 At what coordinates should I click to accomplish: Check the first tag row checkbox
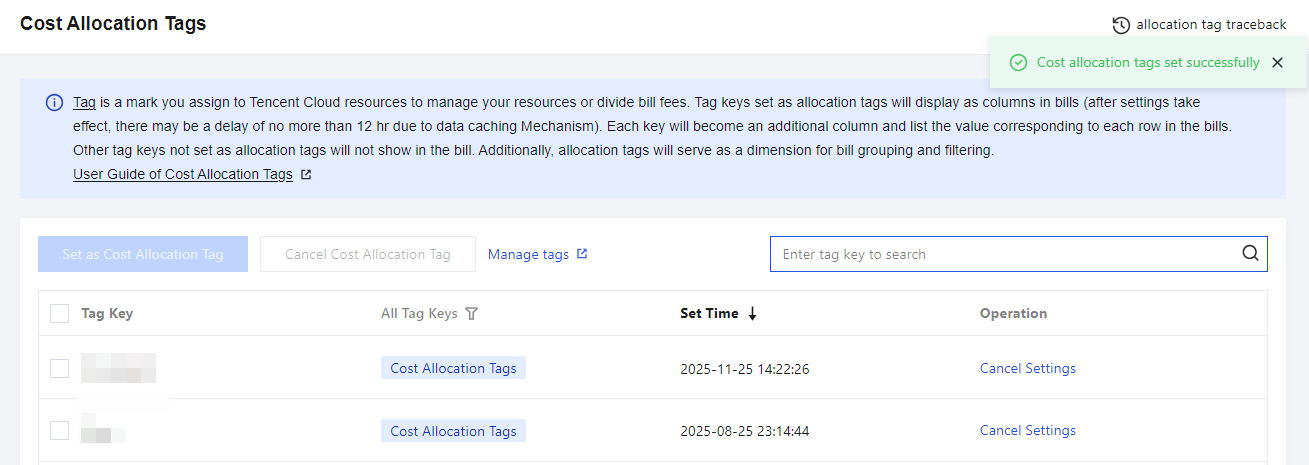pyautogui.click(x=60, y=368)
